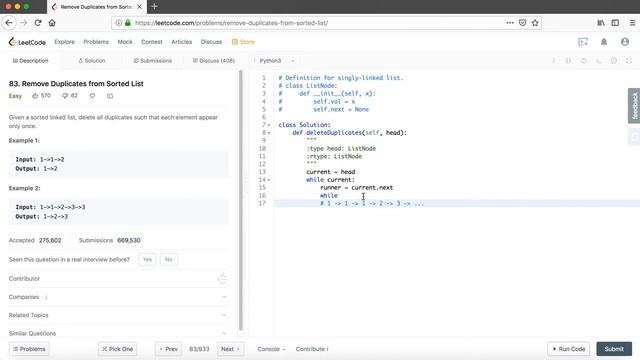
Task: Dislike the problem with thumbs down
Action: click(65, 96)
